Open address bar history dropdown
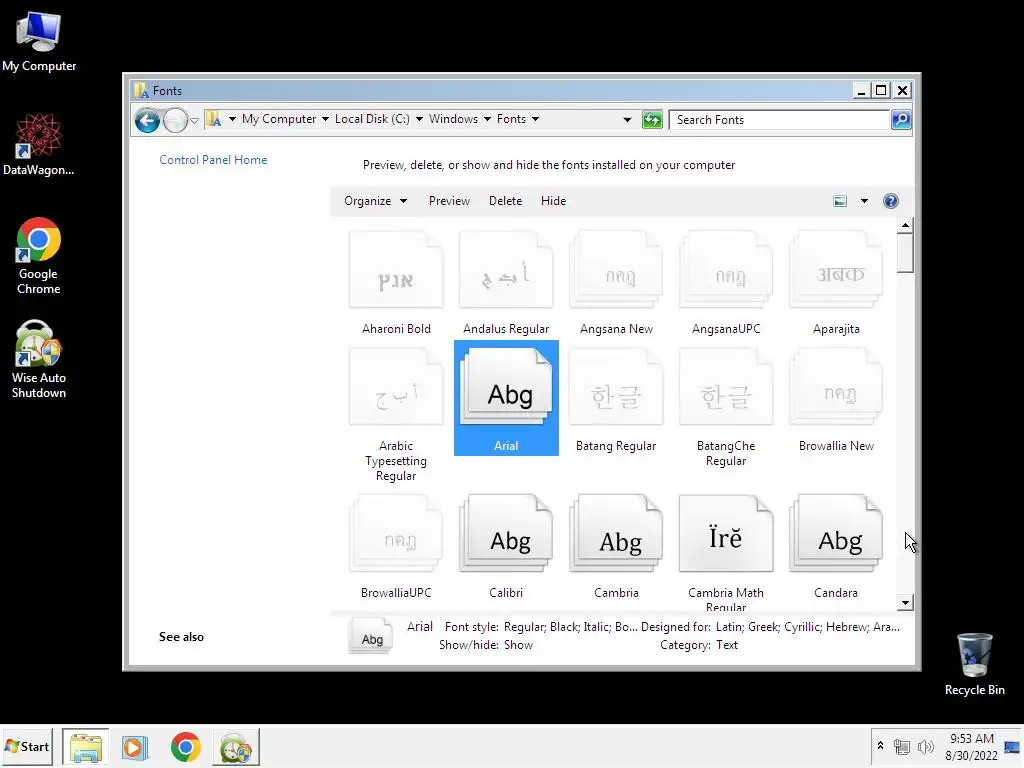 point(627,120)
